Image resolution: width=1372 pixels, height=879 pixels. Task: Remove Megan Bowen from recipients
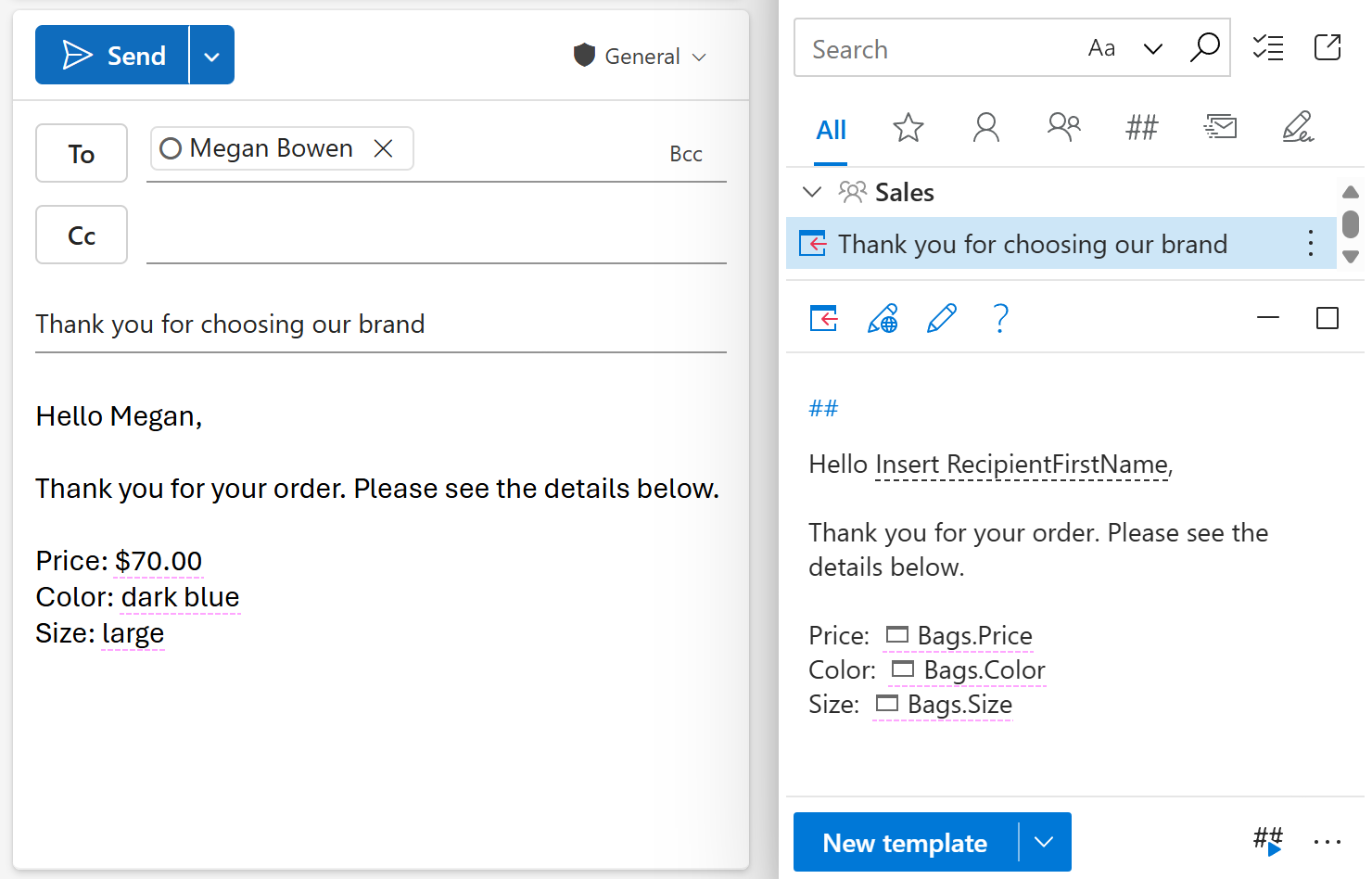pyautogui.click(x=384, y=147)
